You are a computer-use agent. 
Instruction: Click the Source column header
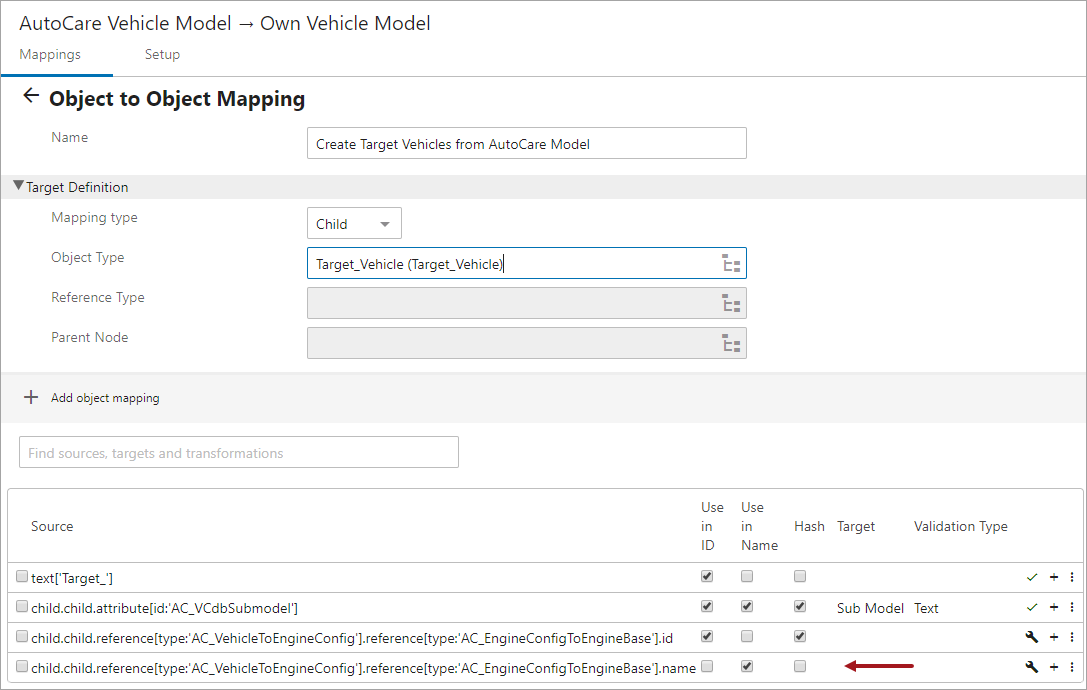52,526
